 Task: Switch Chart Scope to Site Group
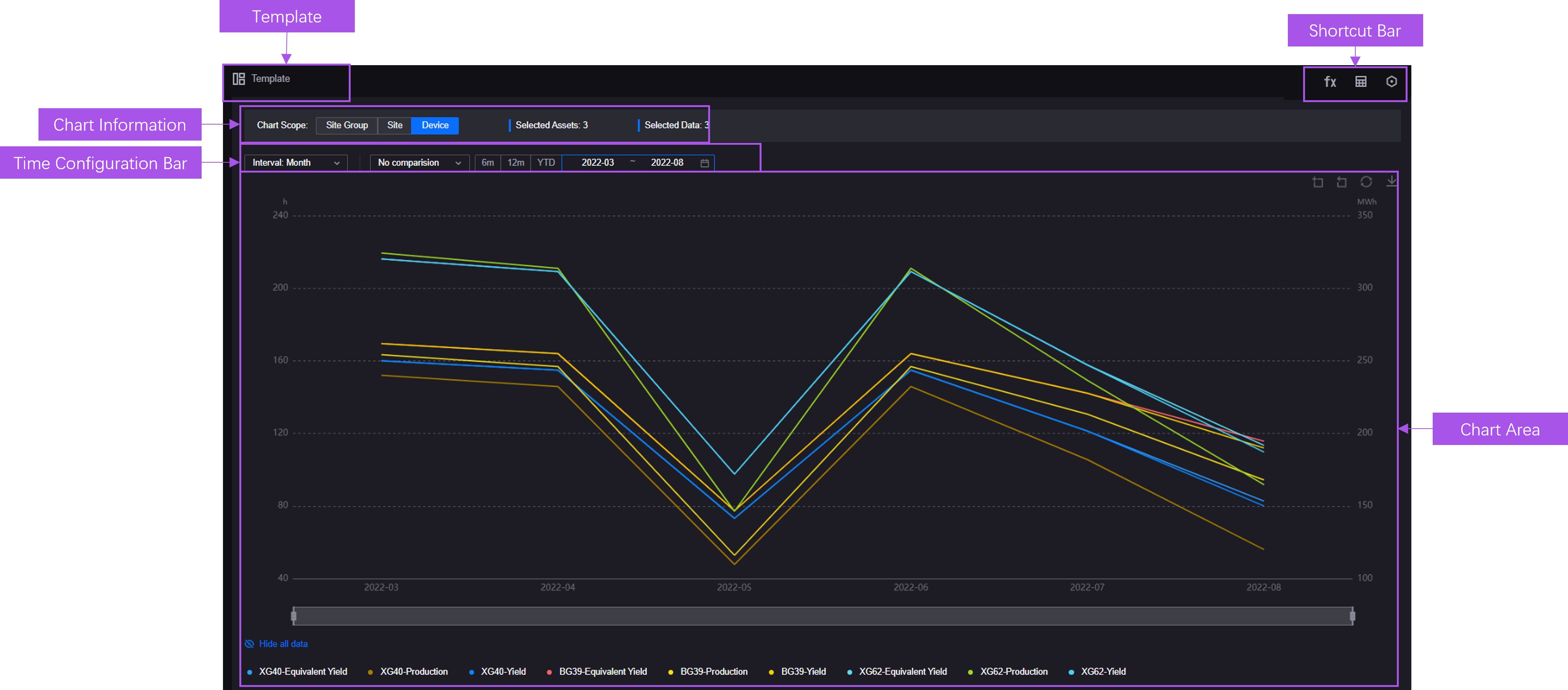(346, 125)
